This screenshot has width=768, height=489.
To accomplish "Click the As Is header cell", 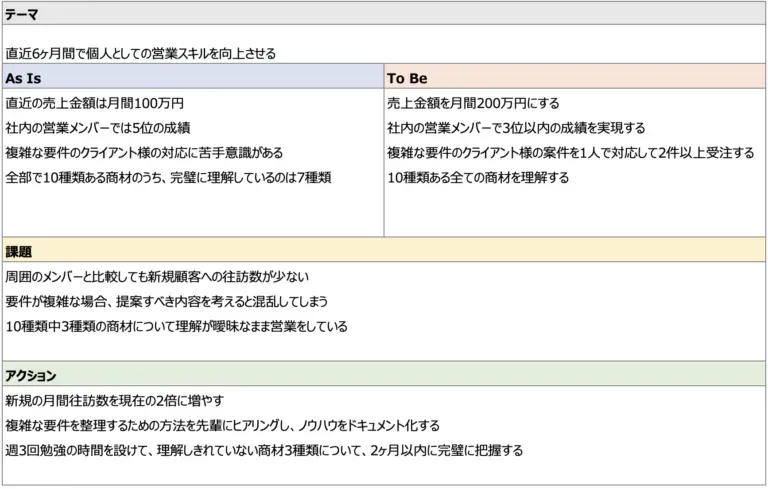I will coord(193,77).
